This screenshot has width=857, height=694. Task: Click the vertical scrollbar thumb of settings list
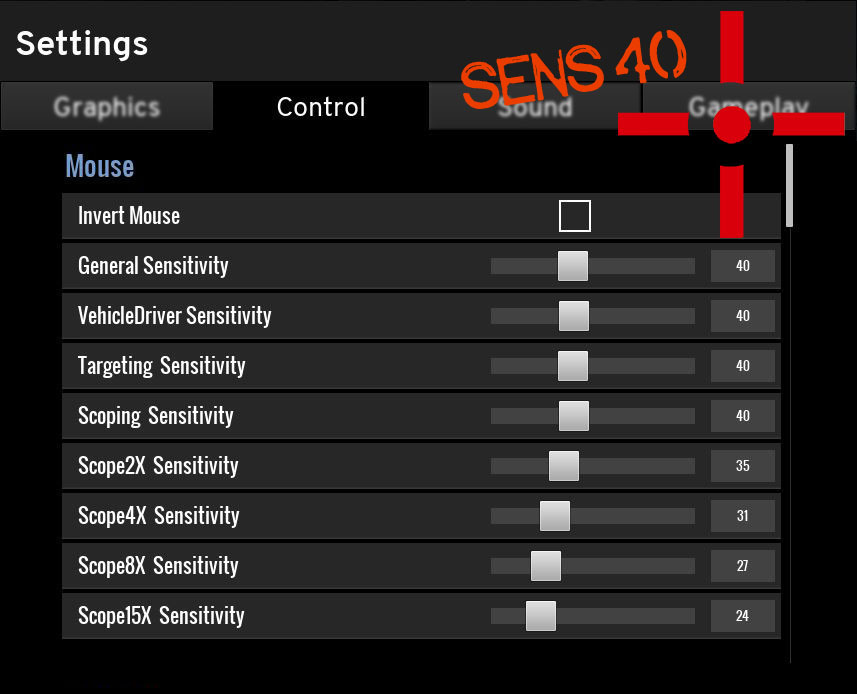pyautogui.click(x=789, y=186)
